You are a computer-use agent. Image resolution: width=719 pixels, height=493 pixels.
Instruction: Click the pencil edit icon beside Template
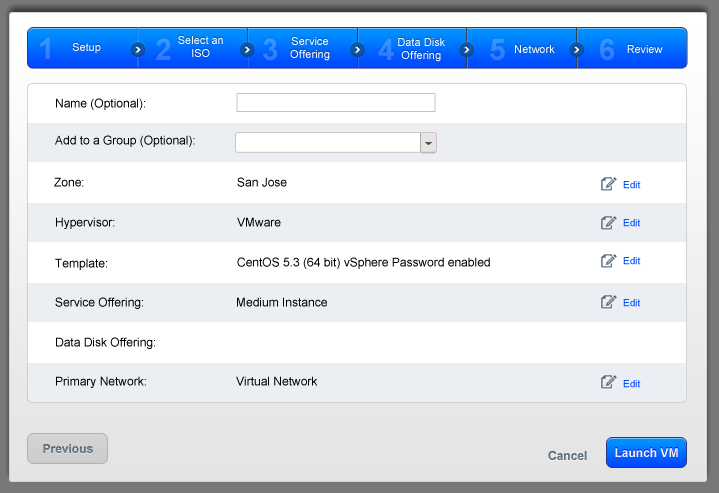(608, 261)
